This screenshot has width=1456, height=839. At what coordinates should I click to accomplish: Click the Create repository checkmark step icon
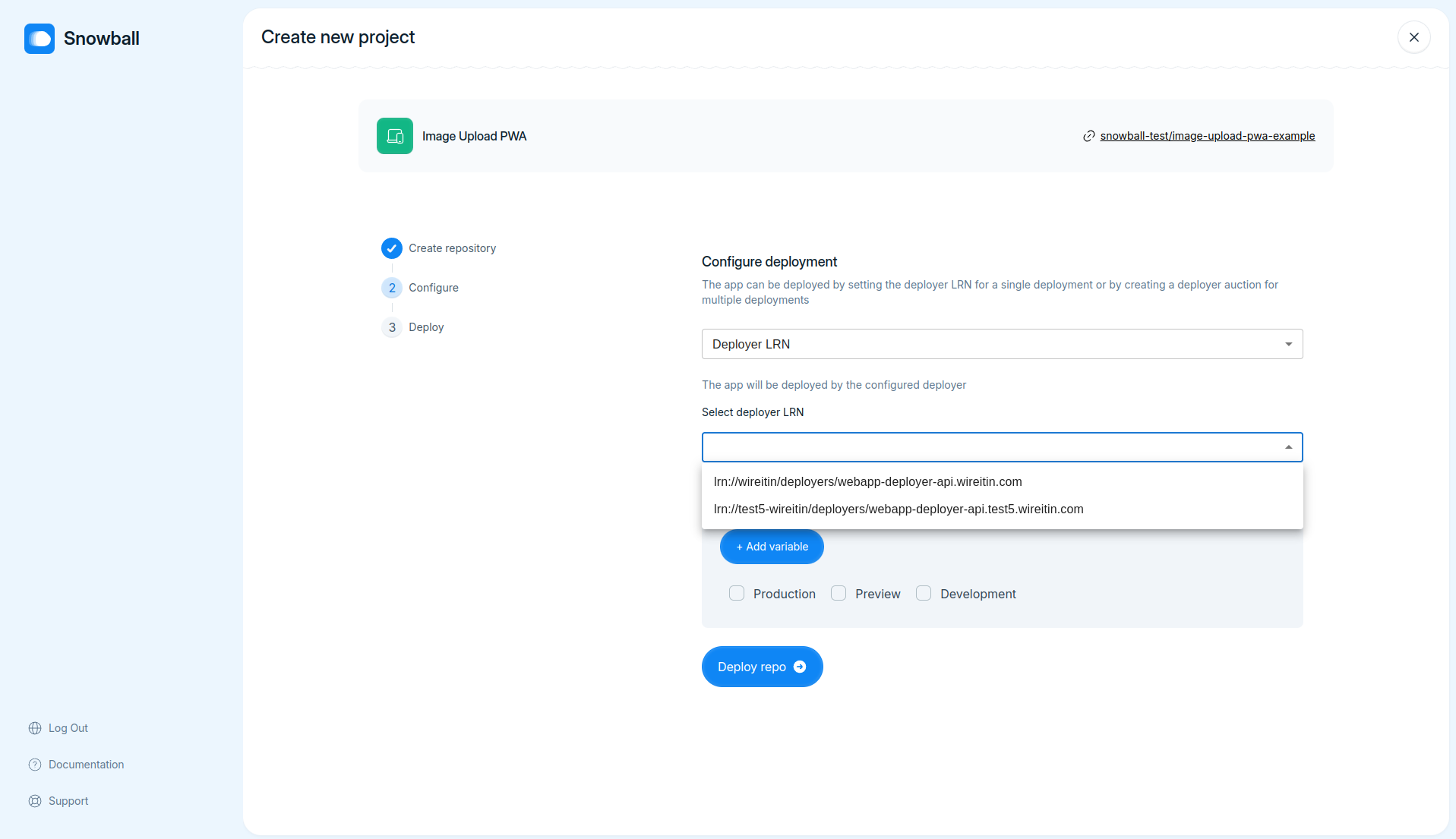pyautogui.click(x=392, y=248)
